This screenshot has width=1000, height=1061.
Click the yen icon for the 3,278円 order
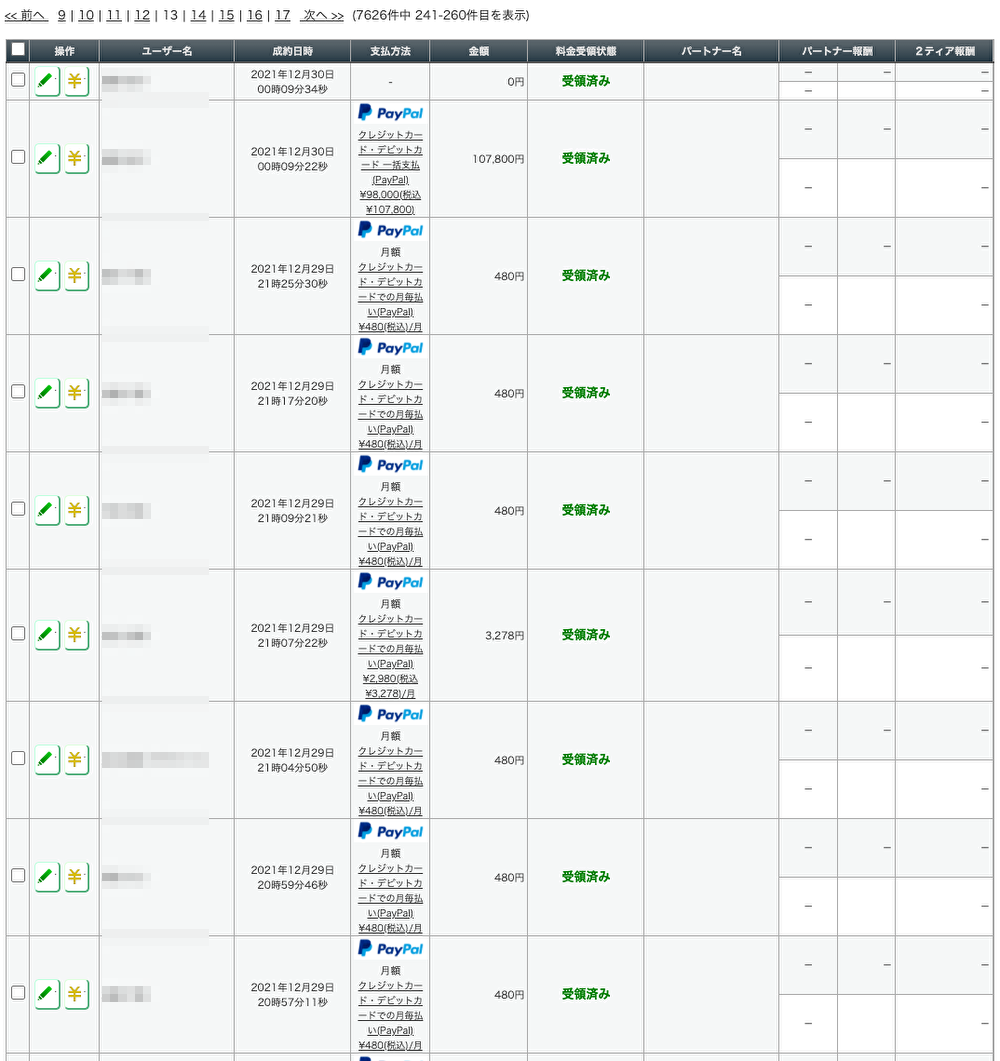[x=76, y=635]
